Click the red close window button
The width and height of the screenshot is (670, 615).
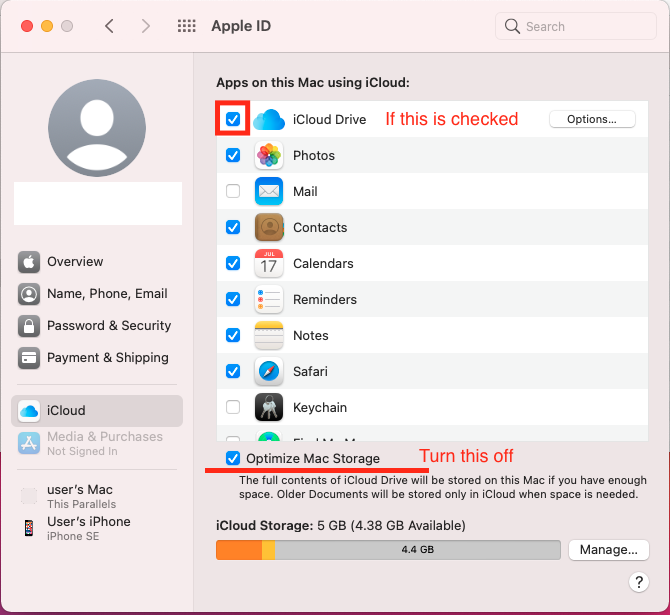[27, 26]
